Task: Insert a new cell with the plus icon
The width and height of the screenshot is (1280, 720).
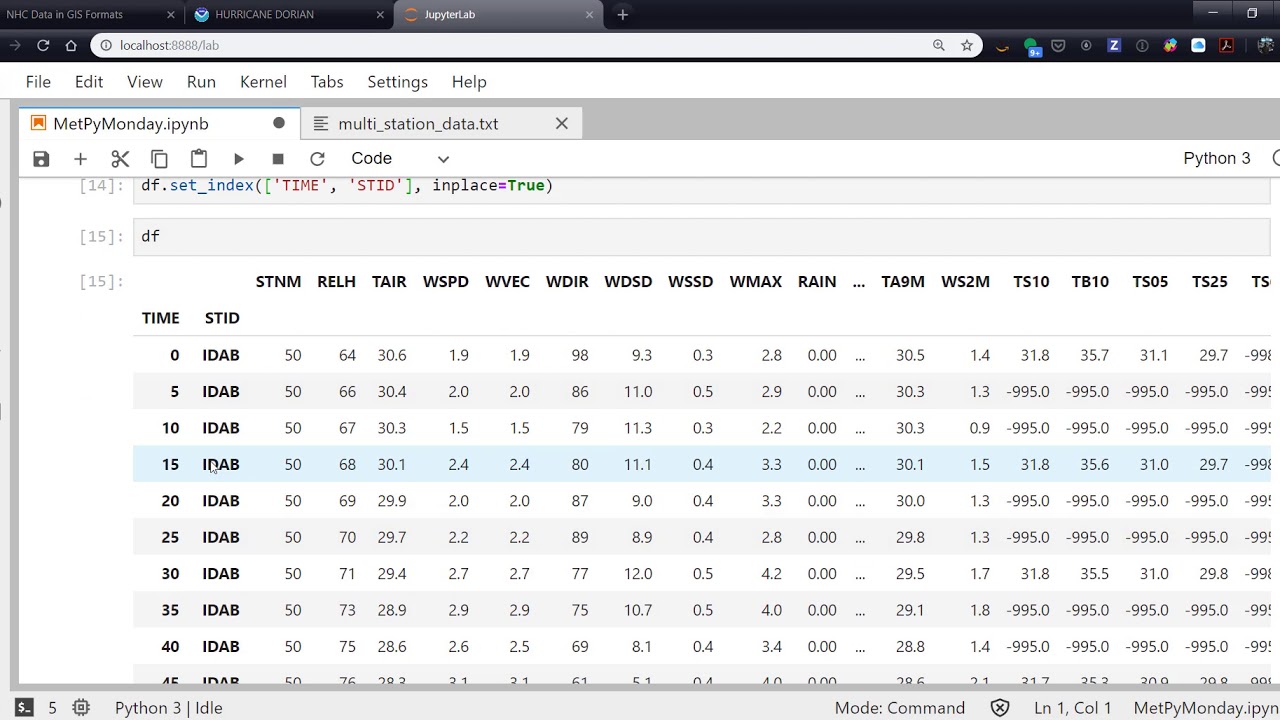Action: tap(80, 159)
